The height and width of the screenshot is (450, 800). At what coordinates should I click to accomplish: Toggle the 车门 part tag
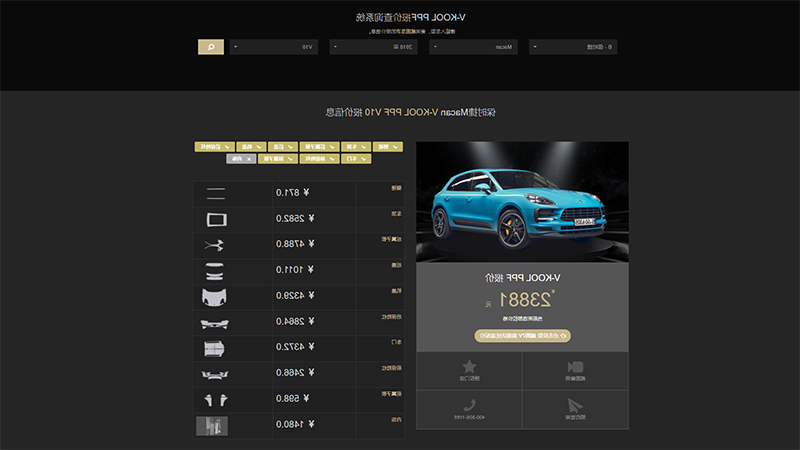coord(356,159)
